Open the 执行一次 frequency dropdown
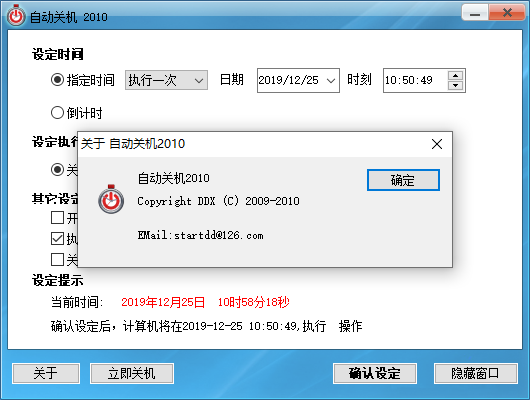530x400 pixels. click(166, 80)
